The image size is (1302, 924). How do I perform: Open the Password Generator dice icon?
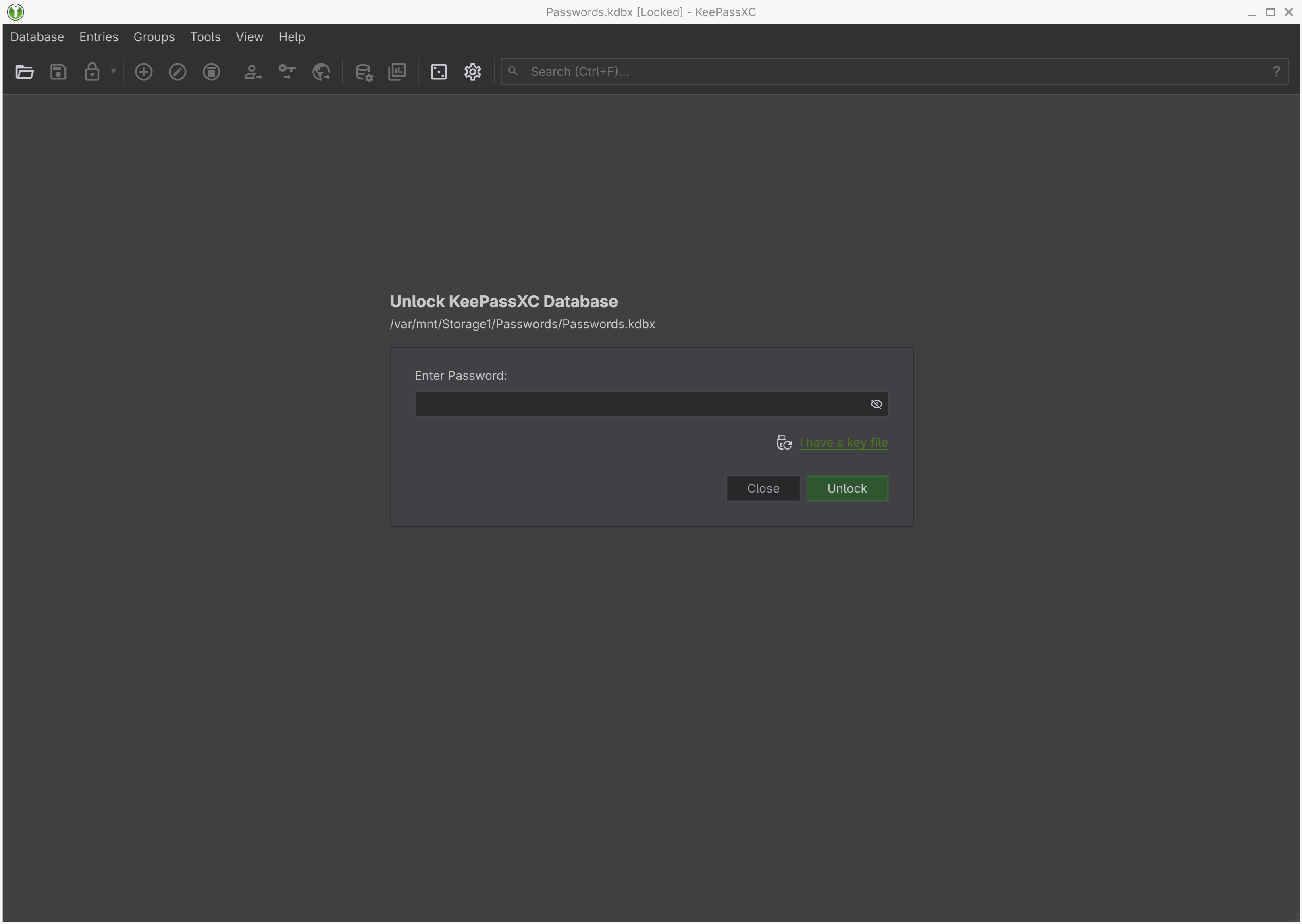(439, 72)
